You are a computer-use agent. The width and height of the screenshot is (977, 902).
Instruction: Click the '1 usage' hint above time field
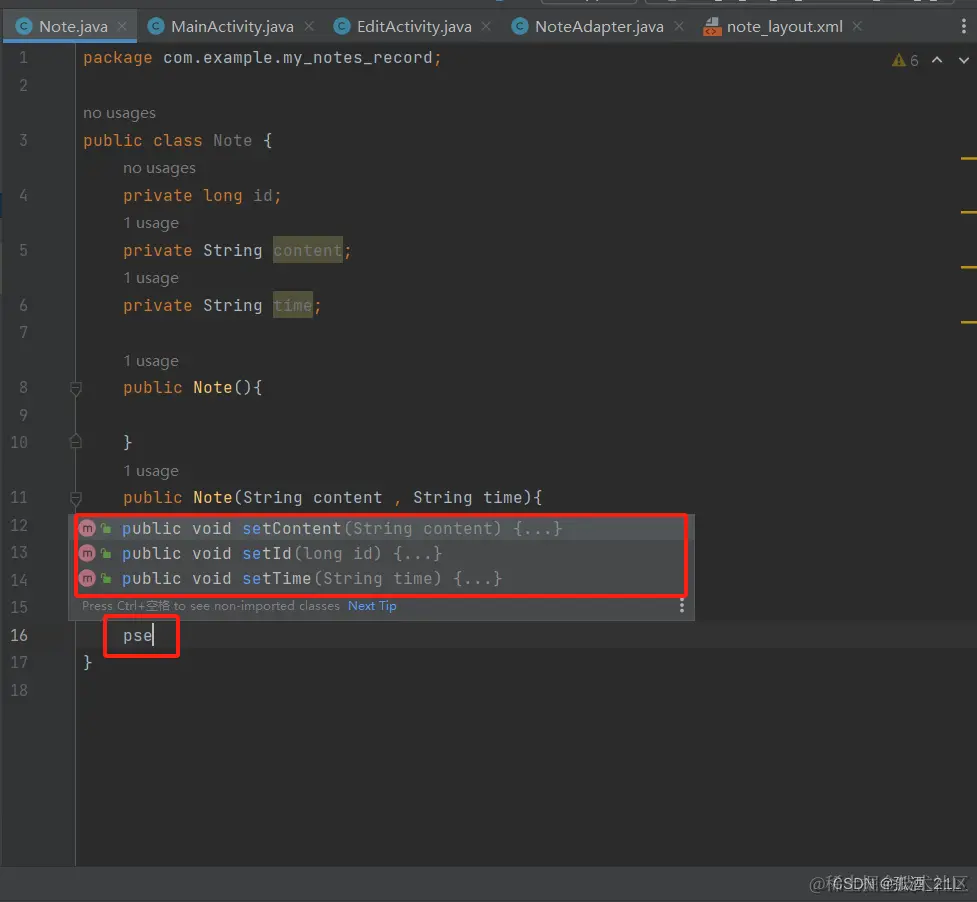(x=151, y=278)
